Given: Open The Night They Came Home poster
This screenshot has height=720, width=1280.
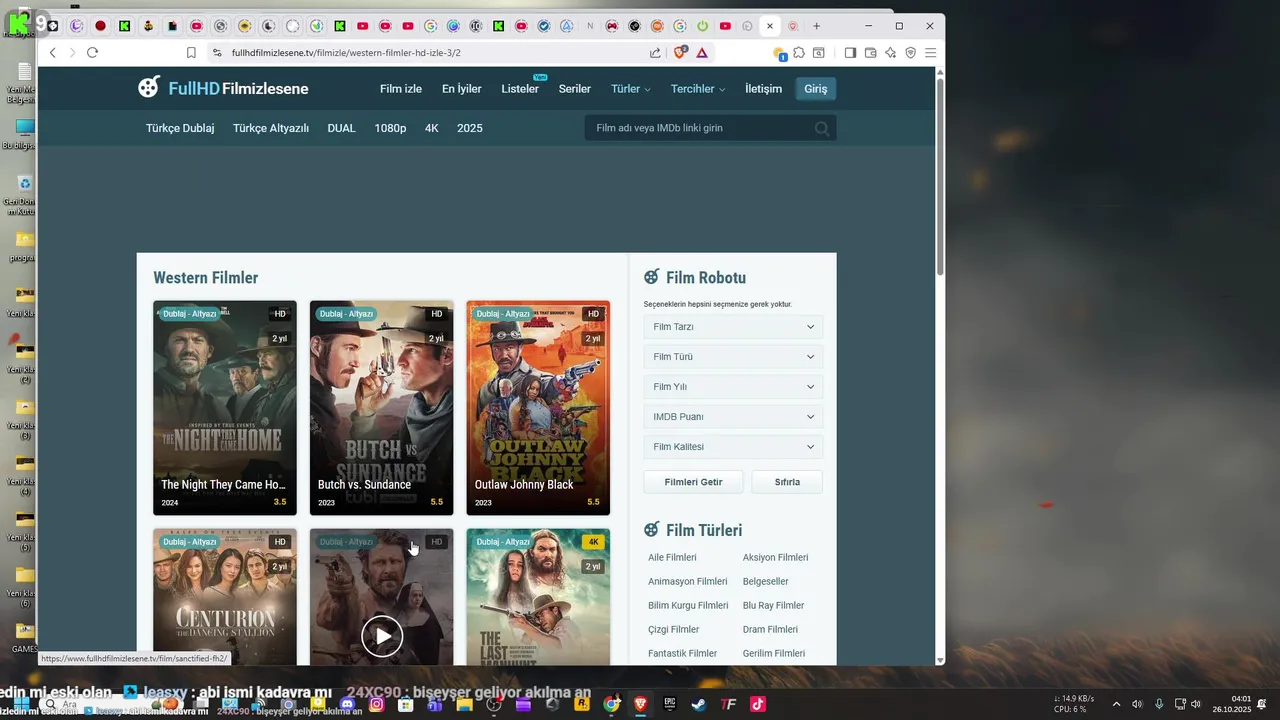Looking at the screenshot, I should click(x=225, y=408).
